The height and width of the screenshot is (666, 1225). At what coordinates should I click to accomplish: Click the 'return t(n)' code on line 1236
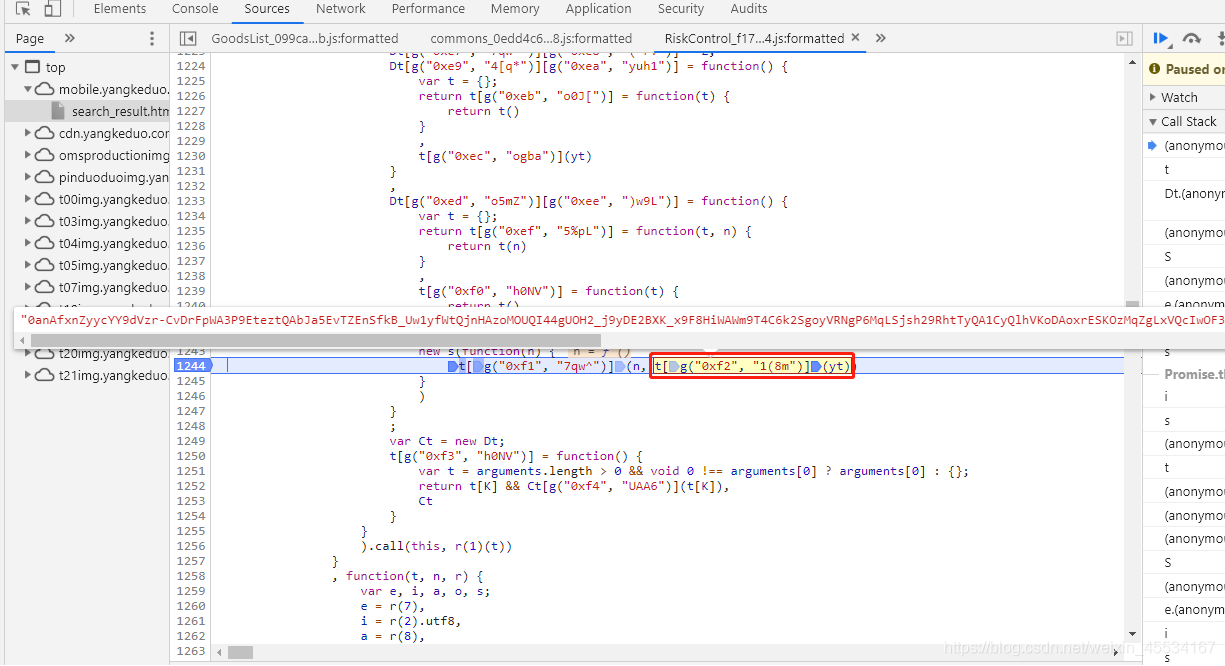487,246
